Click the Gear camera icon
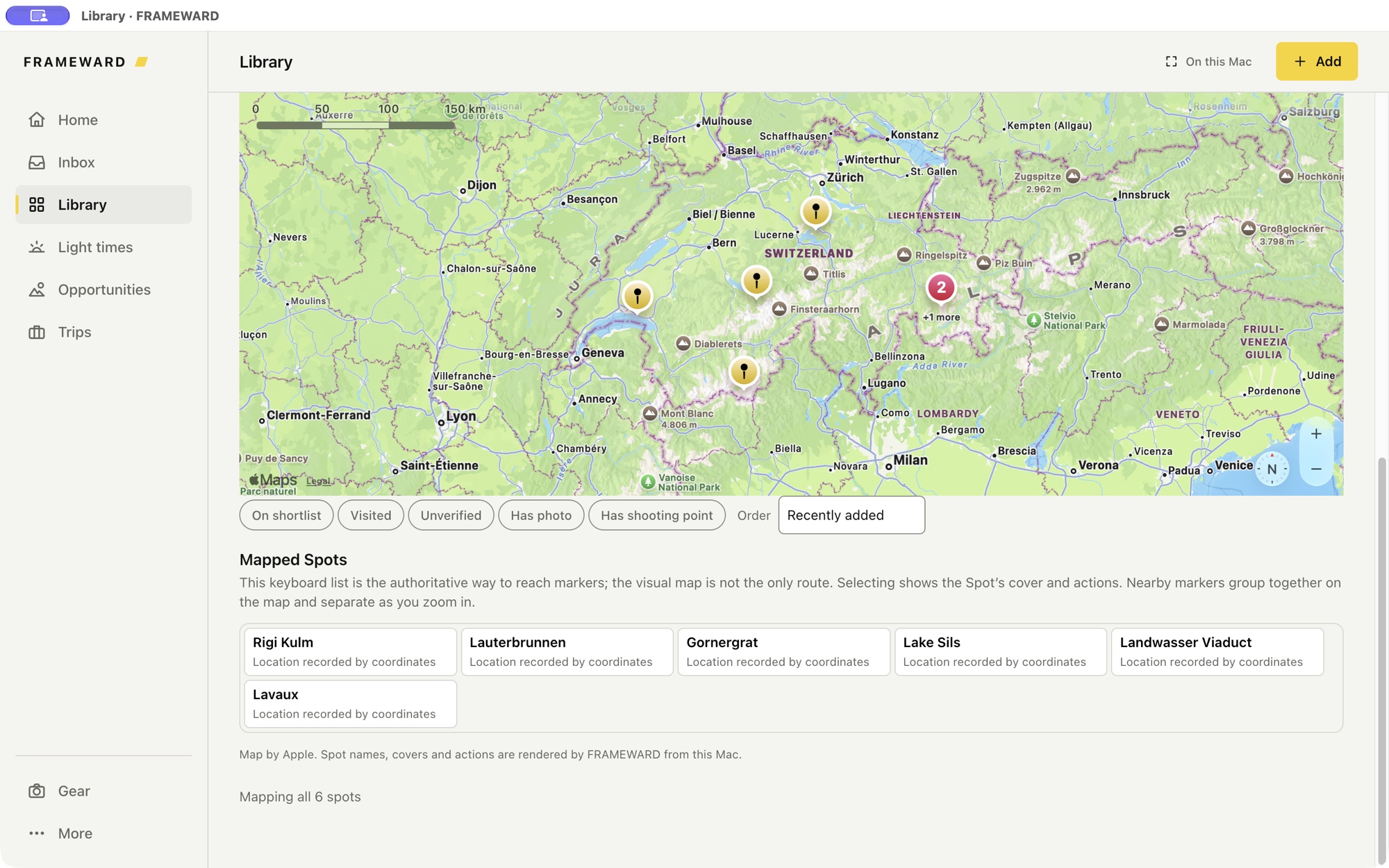 tap(37, 791)
